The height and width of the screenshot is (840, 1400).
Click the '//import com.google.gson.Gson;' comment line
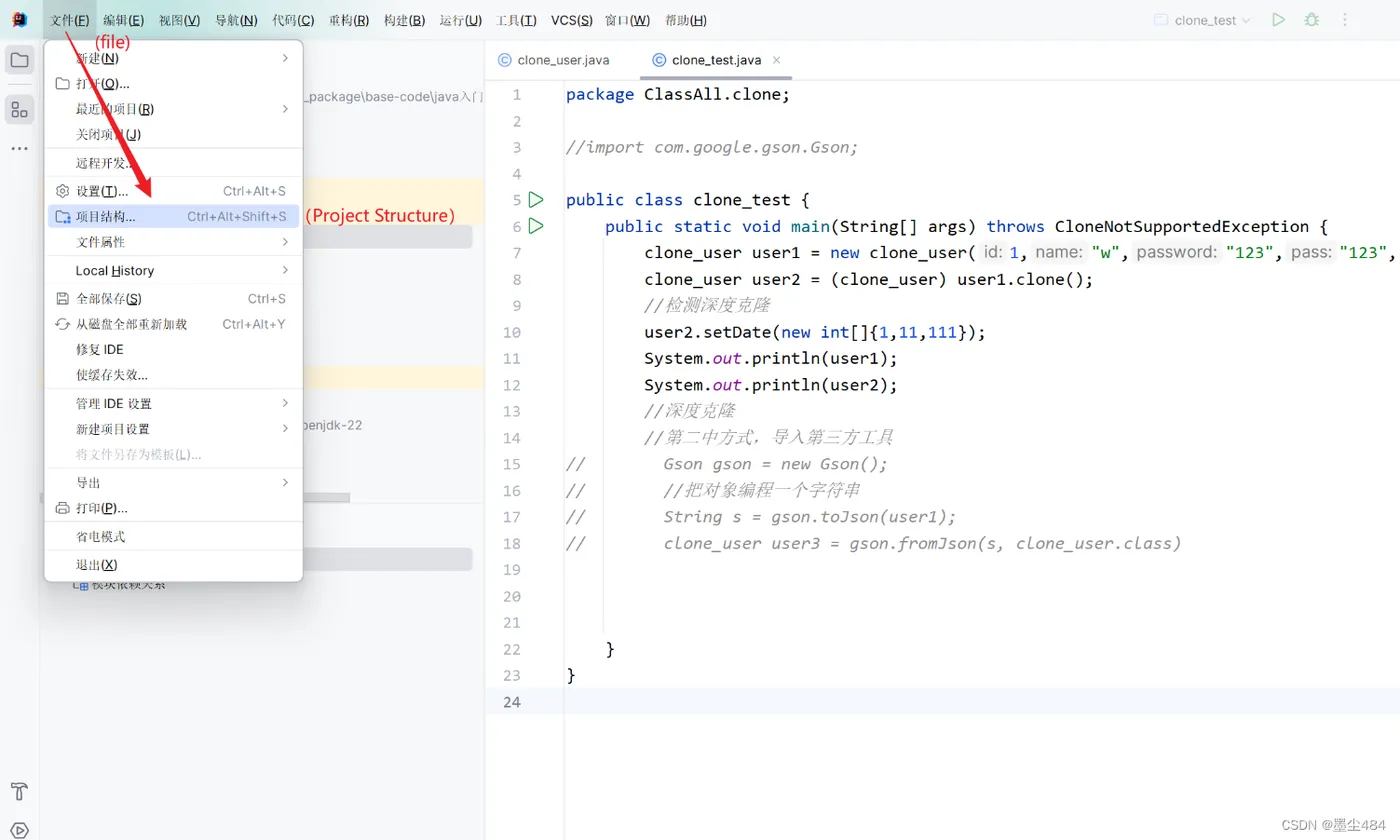click(x=712, y=147)
